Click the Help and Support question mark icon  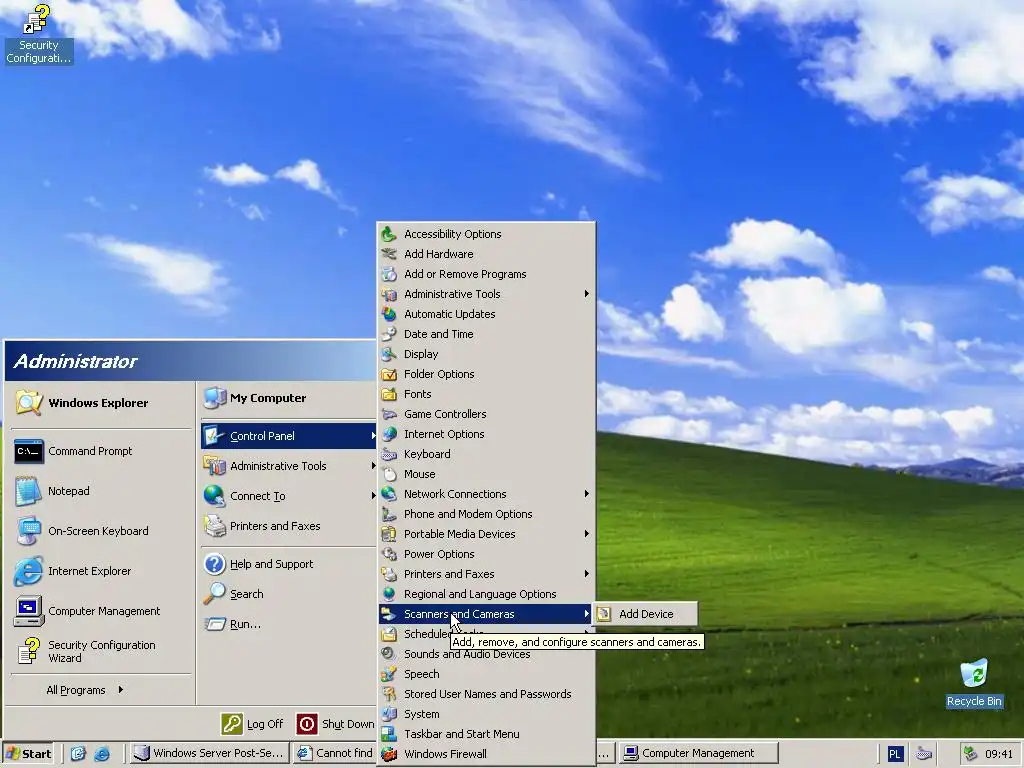tap(214, 564)
